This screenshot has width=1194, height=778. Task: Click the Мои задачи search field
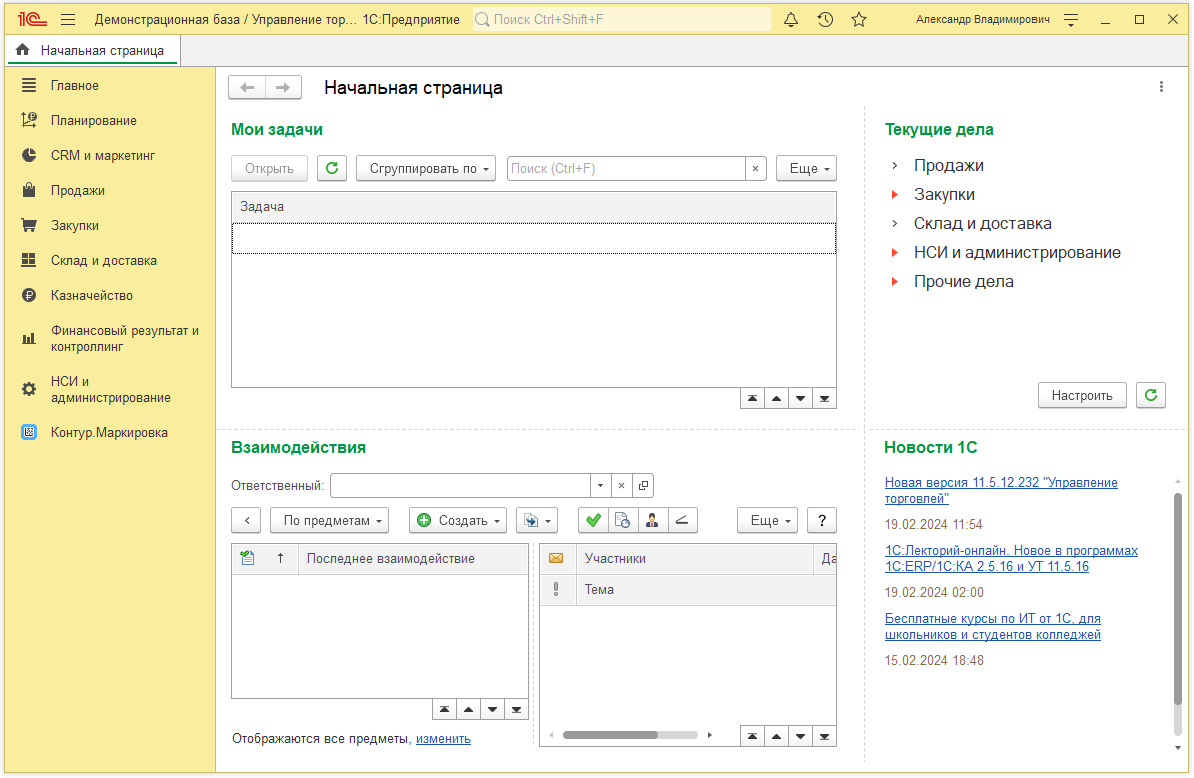tap(626, 169)
